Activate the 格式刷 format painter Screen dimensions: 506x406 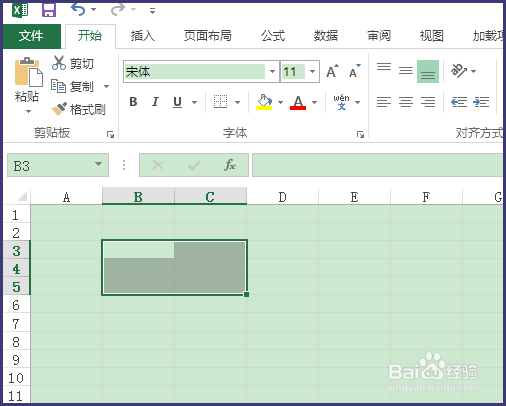click(x=79, y=109)
